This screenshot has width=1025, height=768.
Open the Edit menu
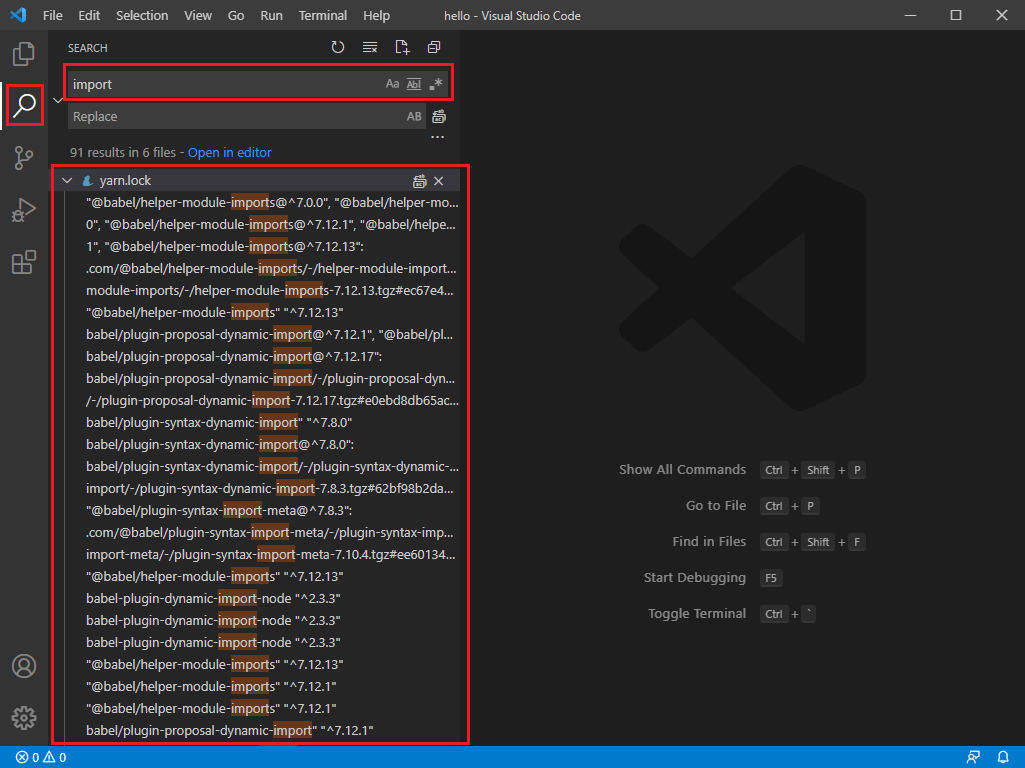pos(89,15)
